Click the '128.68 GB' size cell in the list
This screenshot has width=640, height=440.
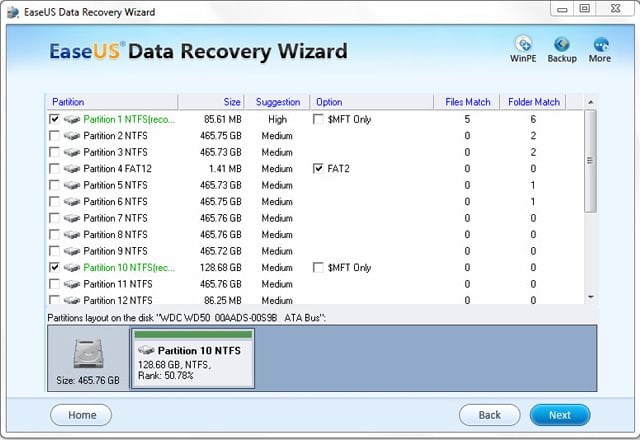pos(221,268)
